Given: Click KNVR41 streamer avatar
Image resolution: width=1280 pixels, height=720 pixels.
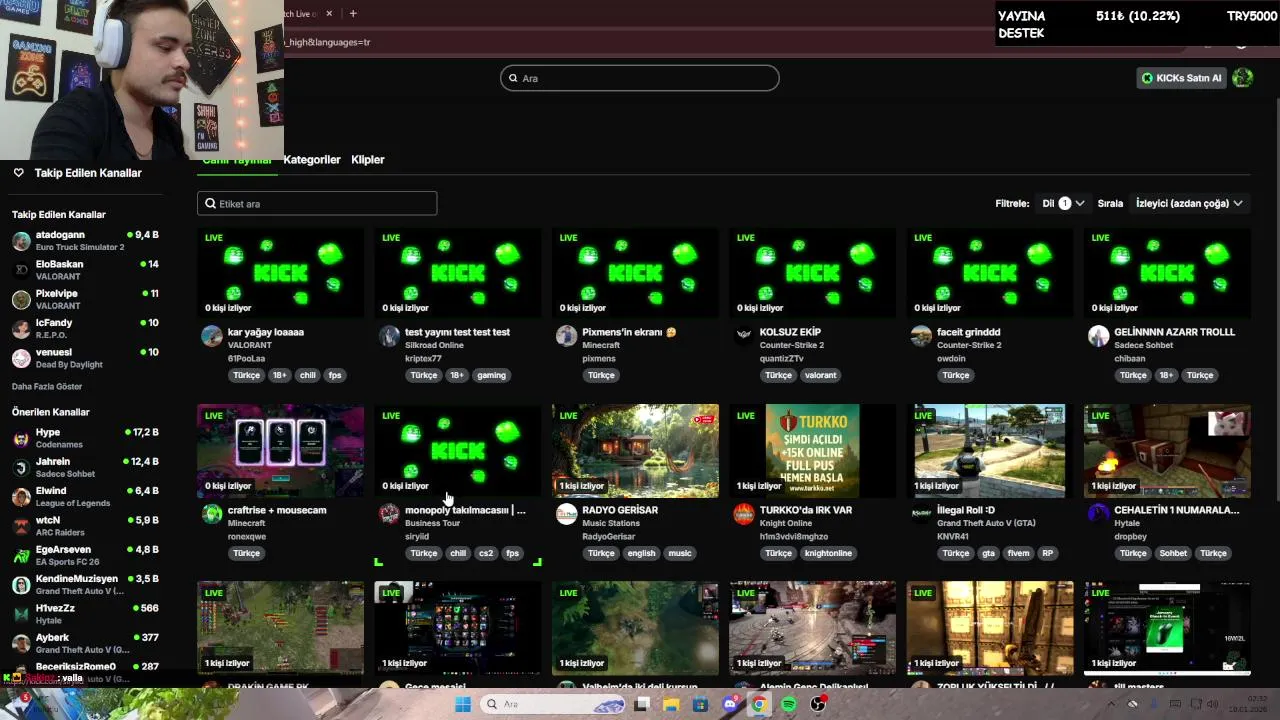Looking at the screenshot, I should click(921, 514).
